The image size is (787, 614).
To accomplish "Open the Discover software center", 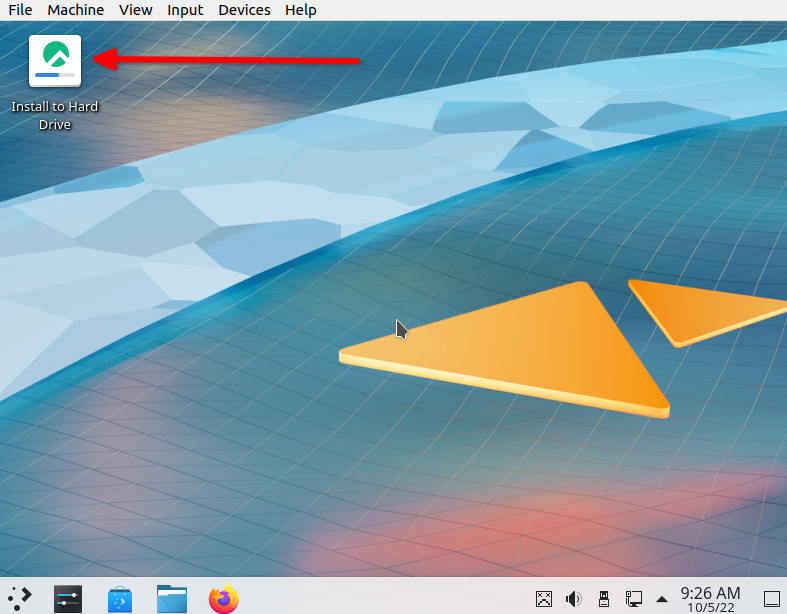I will coord(120,598).
